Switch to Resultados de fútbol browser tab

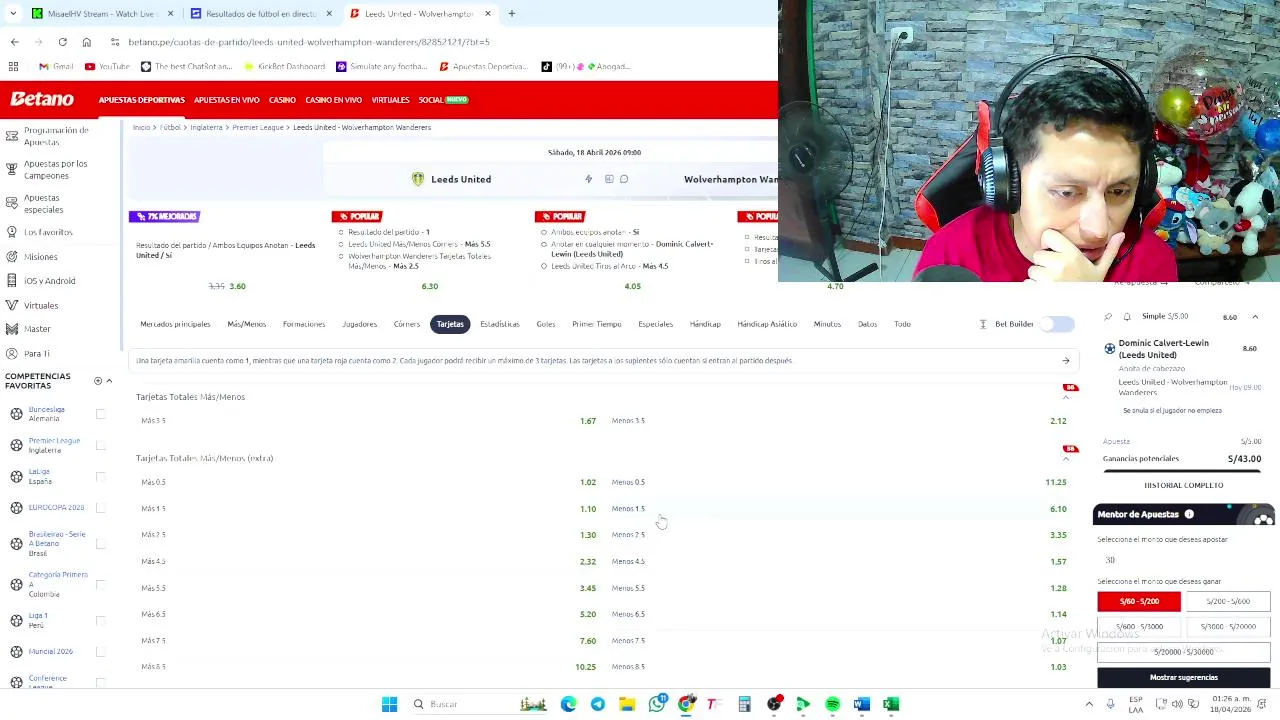coord(261,14)
